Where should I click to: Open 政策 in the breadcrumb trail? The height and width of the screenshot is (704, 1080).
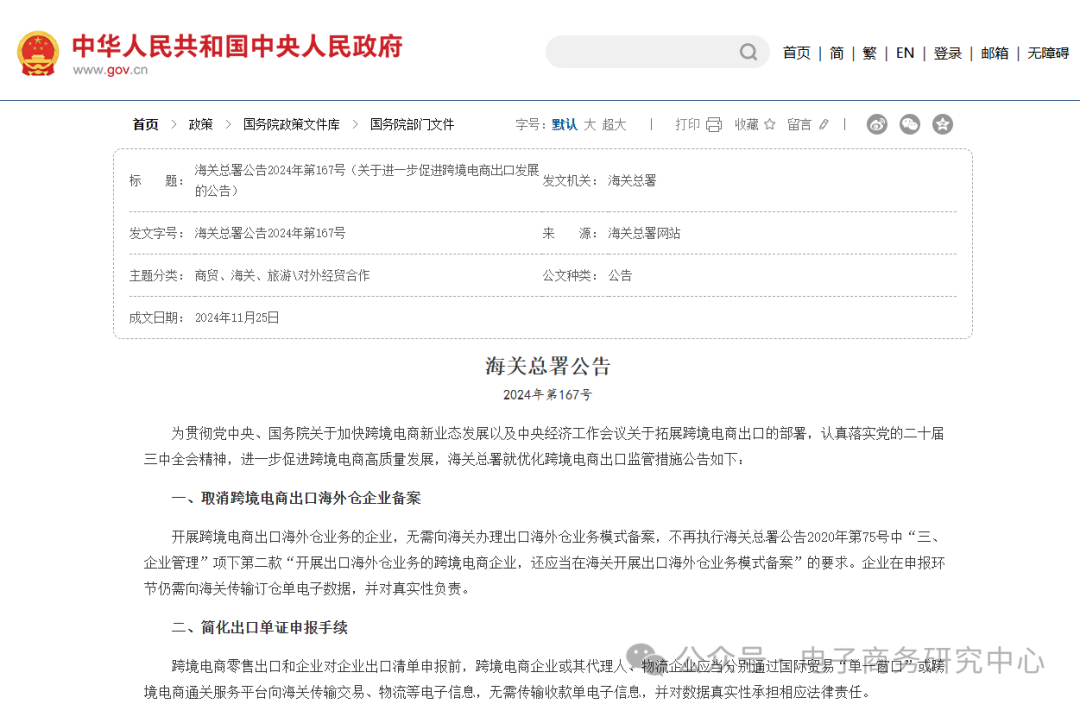[202, 124]
